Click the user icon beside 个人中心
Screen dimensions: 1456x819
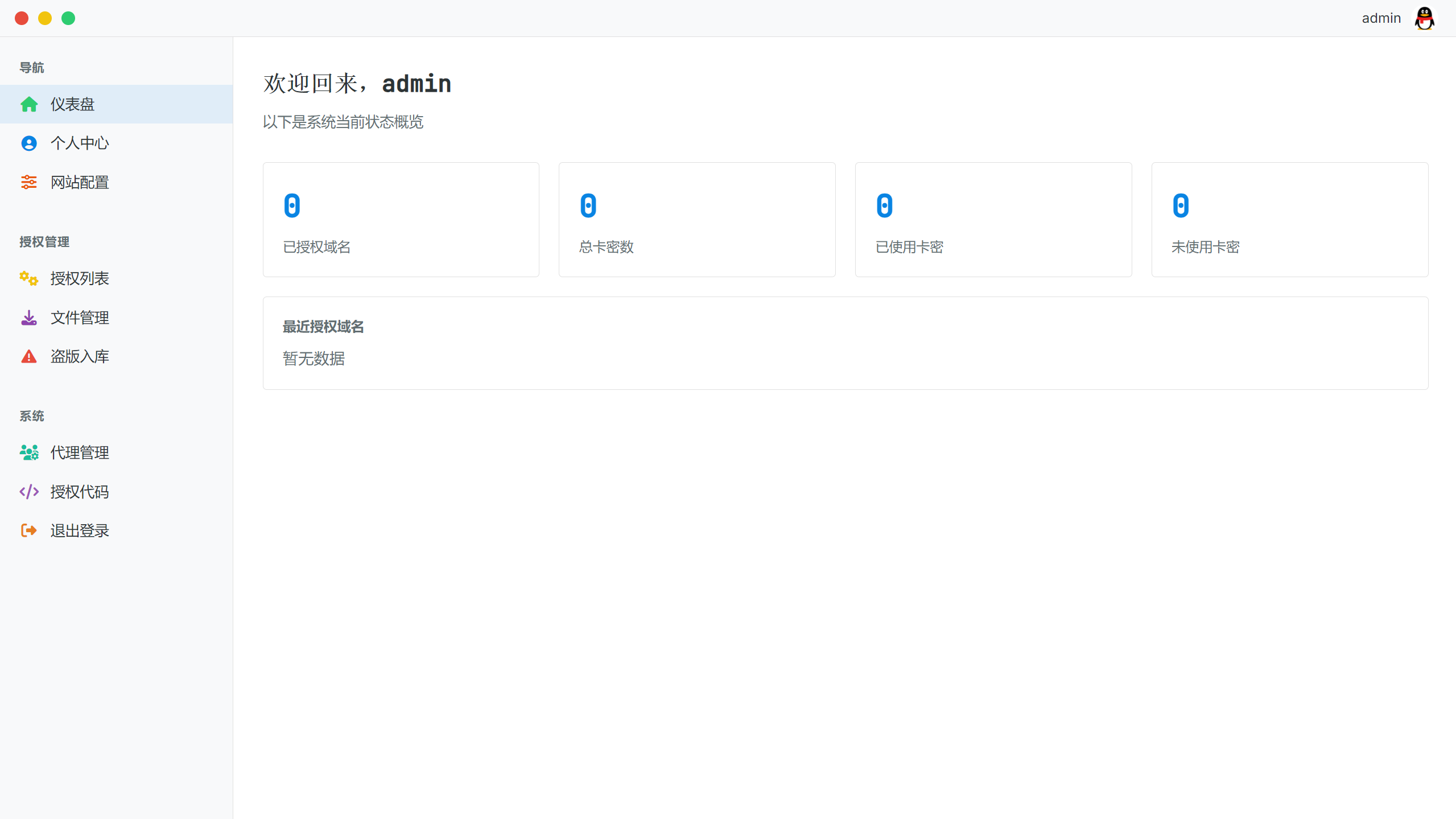coord(28,143)
